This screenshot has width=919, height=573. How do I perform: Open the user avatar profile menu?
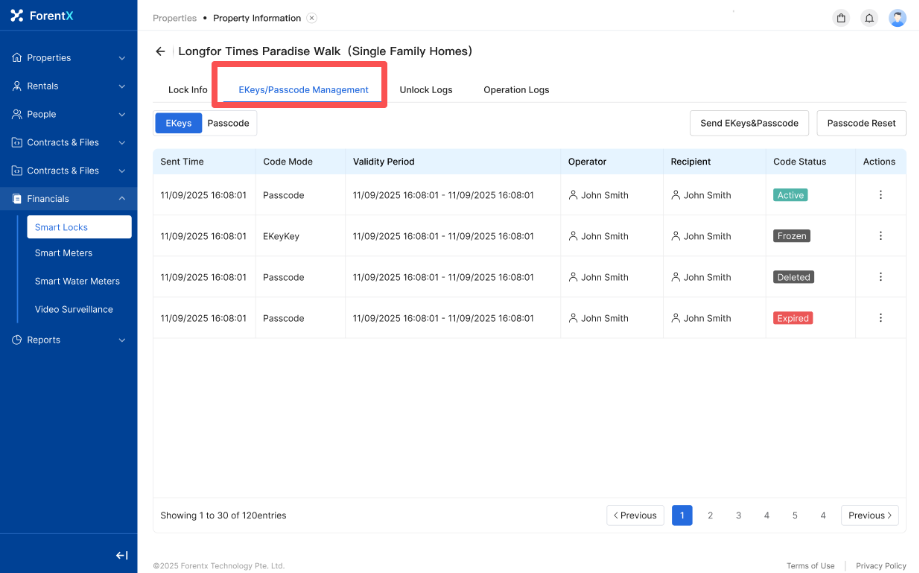coord(897,18)
